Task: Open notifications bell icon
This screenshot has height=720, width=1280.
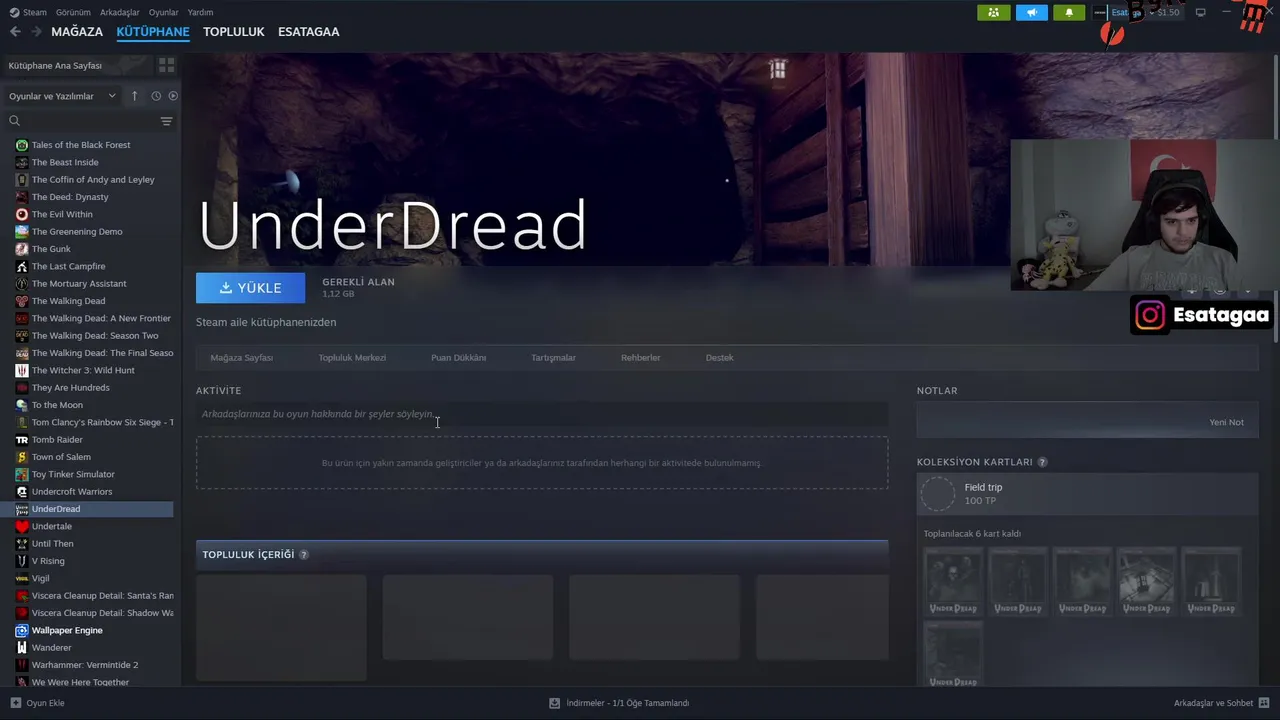Action: 1069,12
